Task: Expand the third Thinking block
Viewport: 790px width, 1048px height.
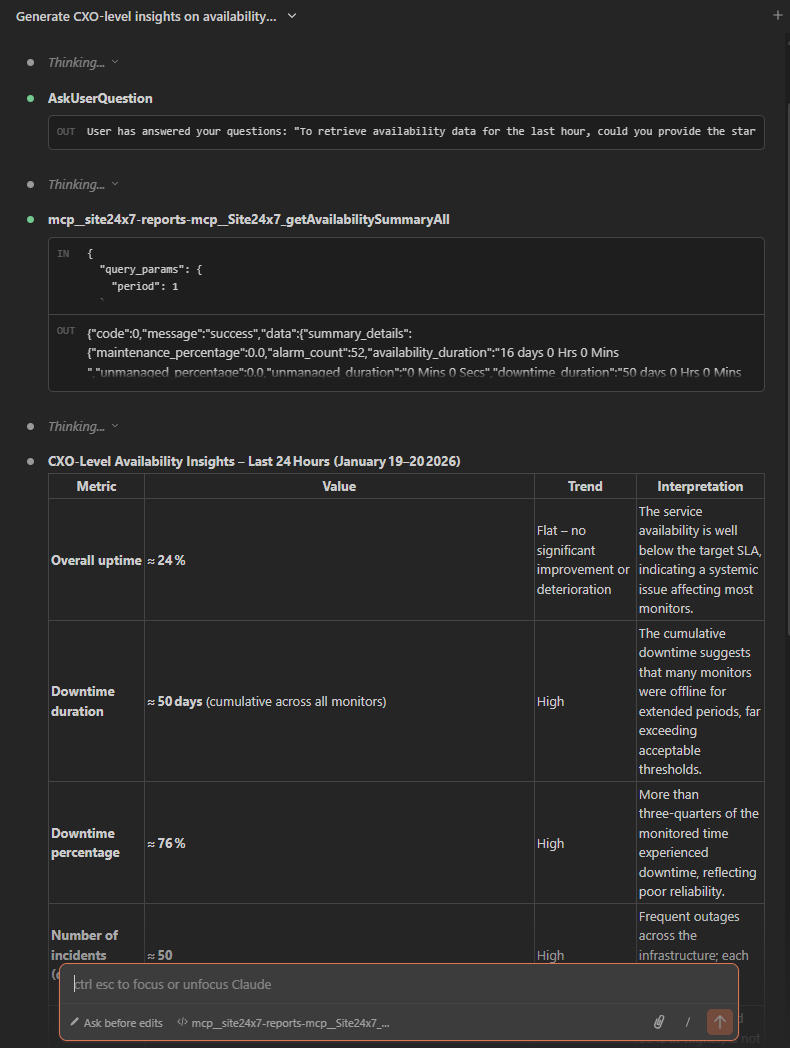Action: tap(82, 426)
